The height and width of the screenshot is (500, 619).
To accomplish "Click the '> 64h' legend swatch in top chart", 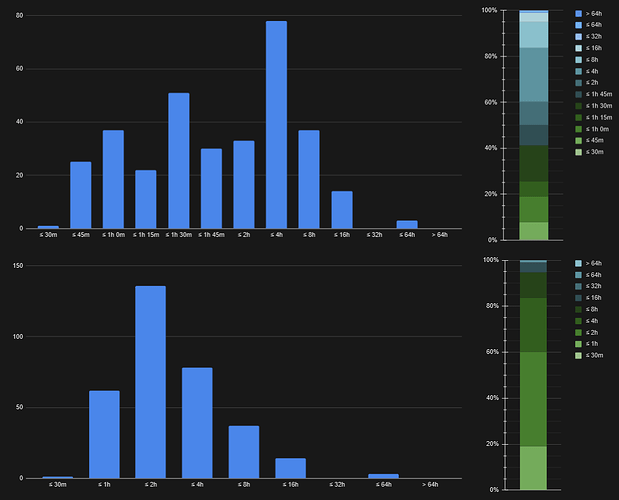I will (x=579, y=14).
